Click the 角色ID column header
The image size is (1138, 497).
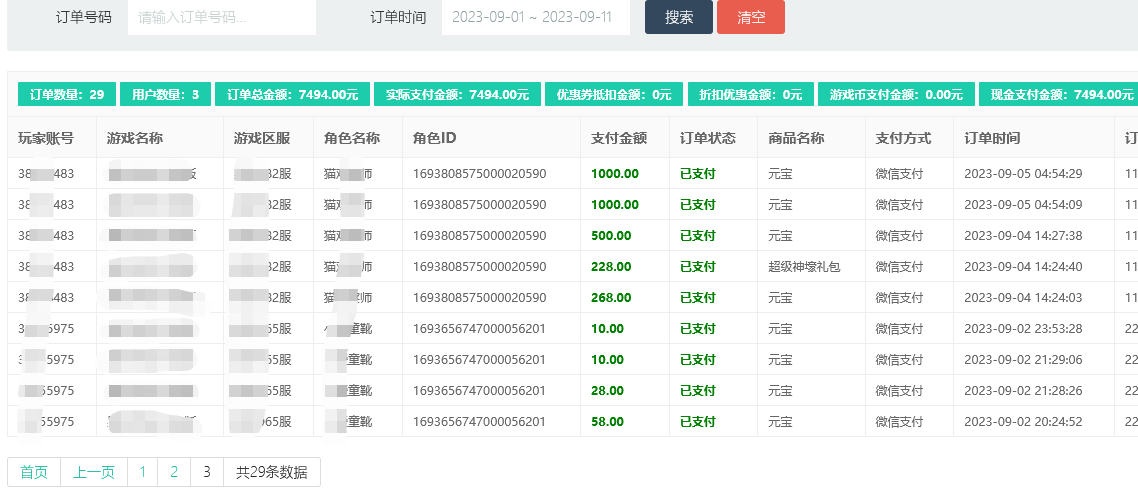coord(435,138)
